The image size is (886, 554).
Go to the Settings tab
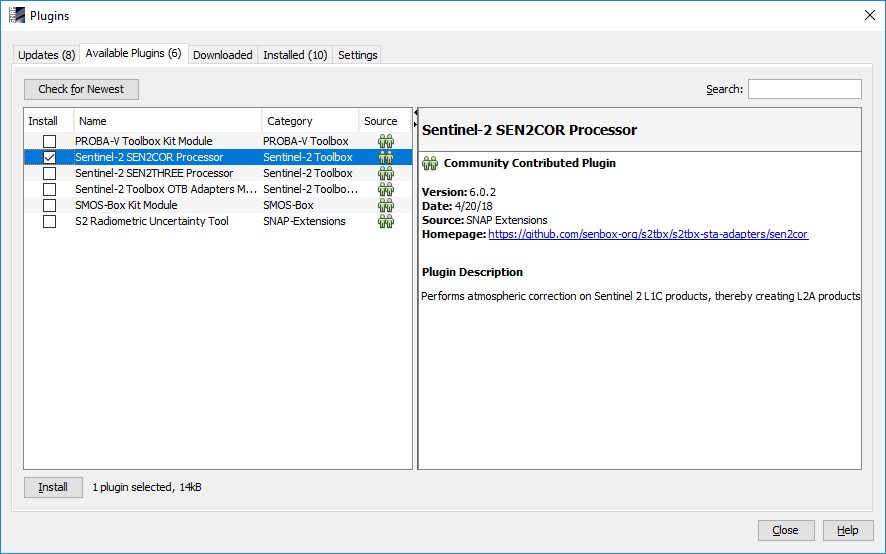pos(357,55)
